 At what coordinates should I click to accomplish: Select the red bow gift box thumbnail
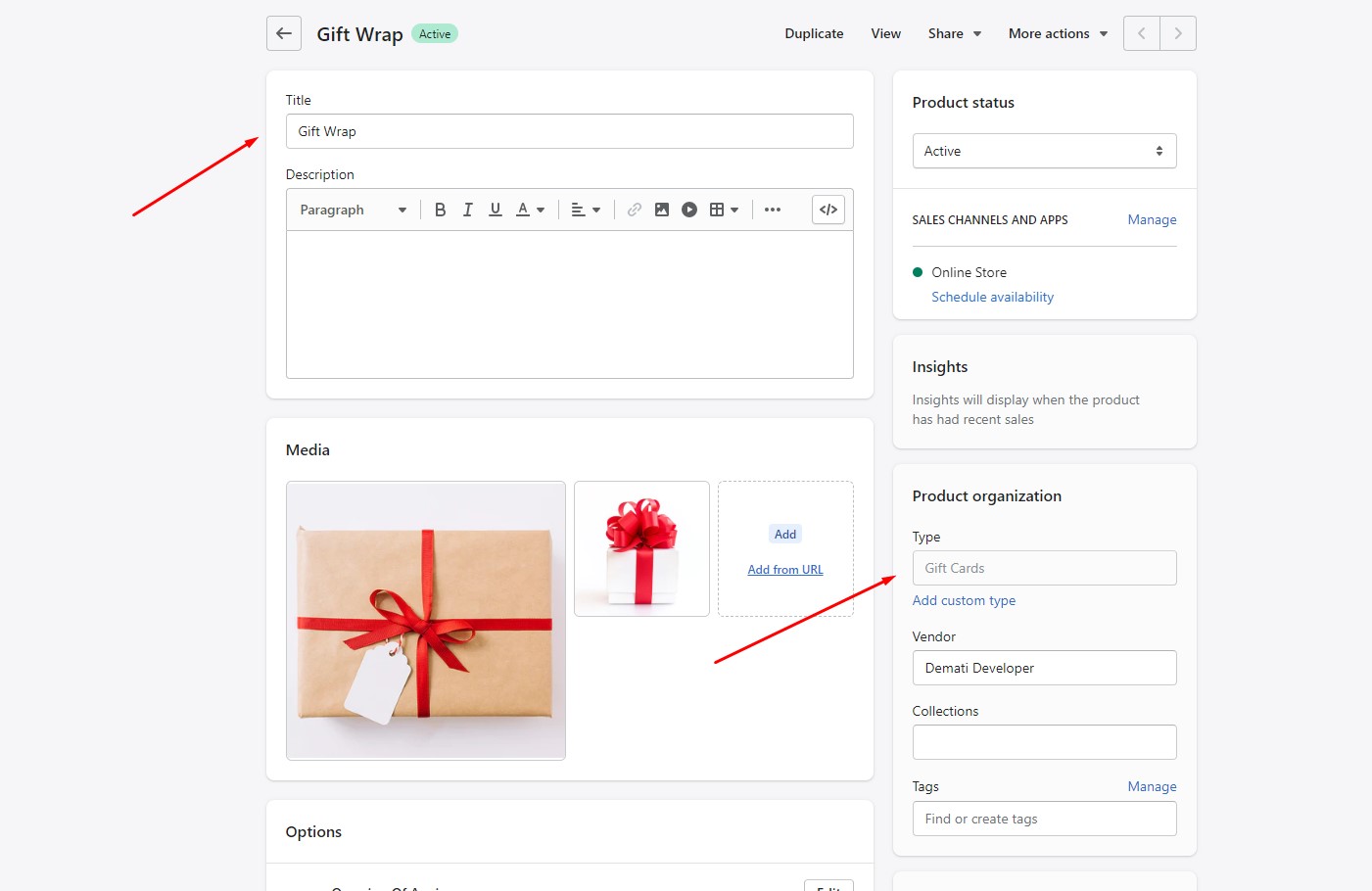click(641, 548)
